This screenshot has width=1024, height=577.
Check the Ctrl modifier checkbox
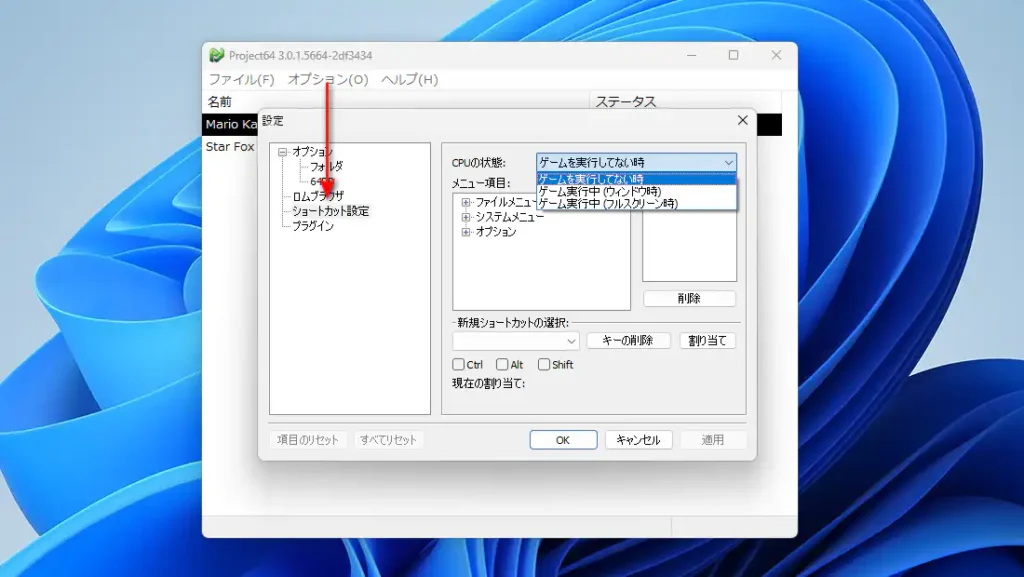point(459,364)
